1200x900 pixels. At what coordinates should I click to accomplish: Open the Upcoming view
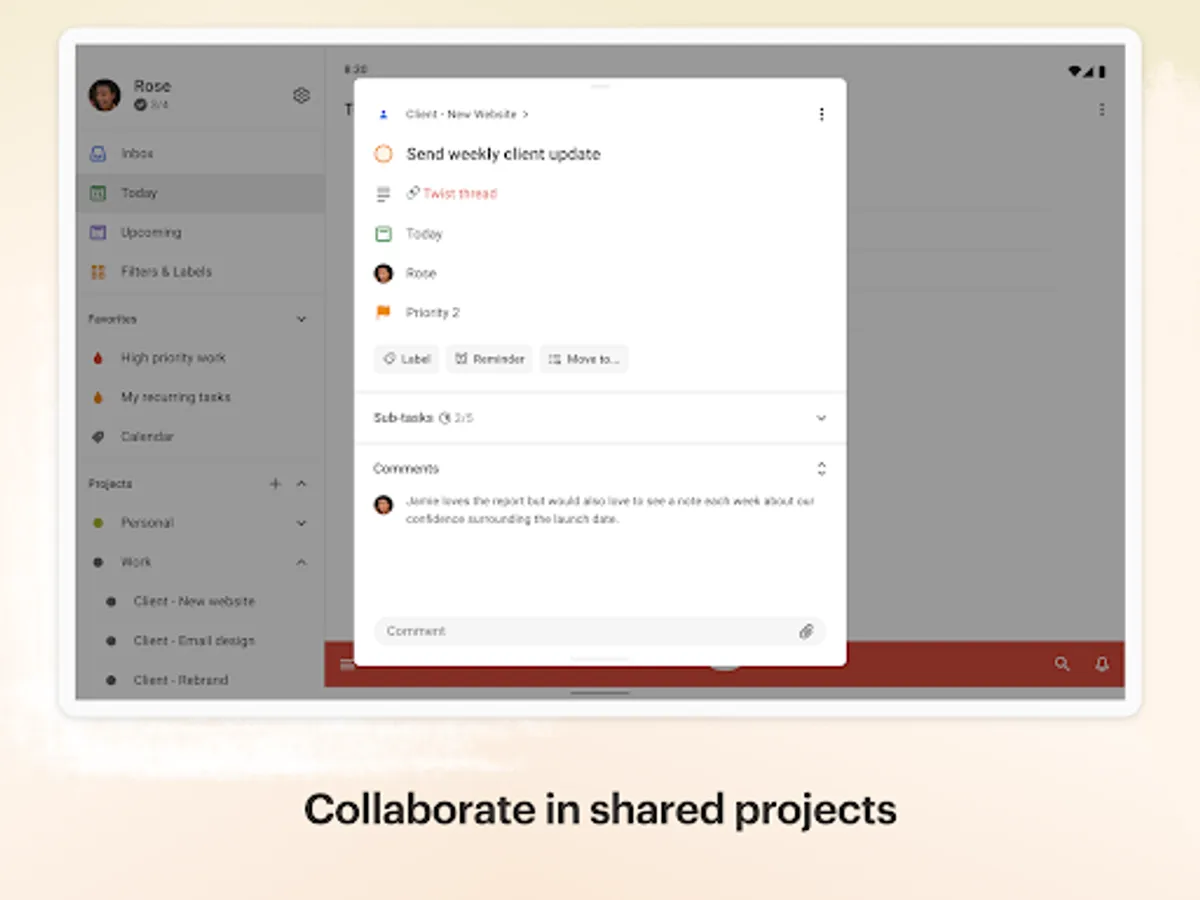pos(200,232)
